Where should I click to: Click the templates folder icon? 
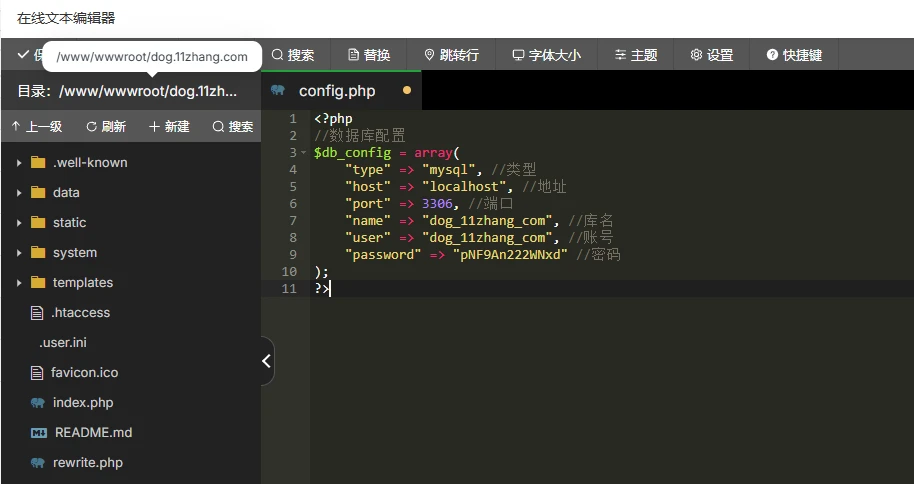pyautogui.click(x=38, y=282)
